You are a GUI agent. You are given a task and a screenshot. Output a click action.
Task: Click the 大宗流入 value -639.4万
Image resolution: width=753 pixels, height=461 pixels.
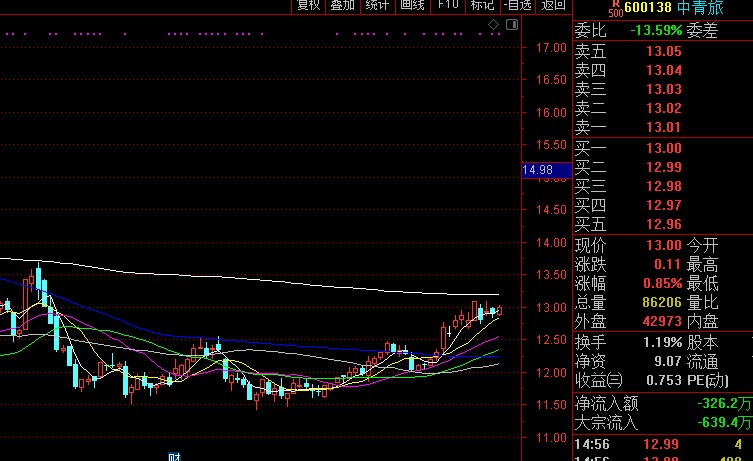pyautogui.click(x=724, y=423)
